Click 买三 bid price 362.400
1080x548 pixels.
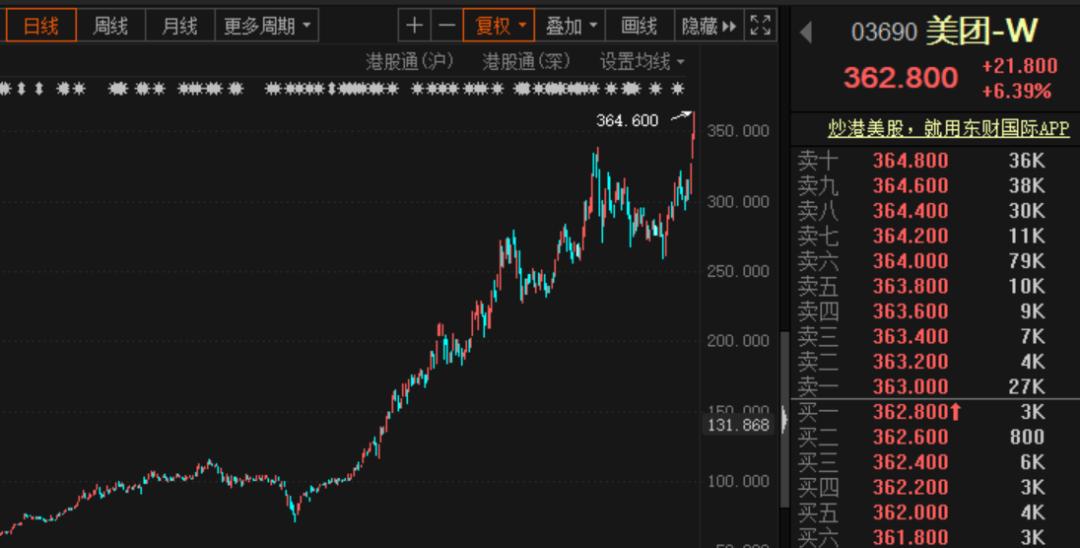coord(911,462)
